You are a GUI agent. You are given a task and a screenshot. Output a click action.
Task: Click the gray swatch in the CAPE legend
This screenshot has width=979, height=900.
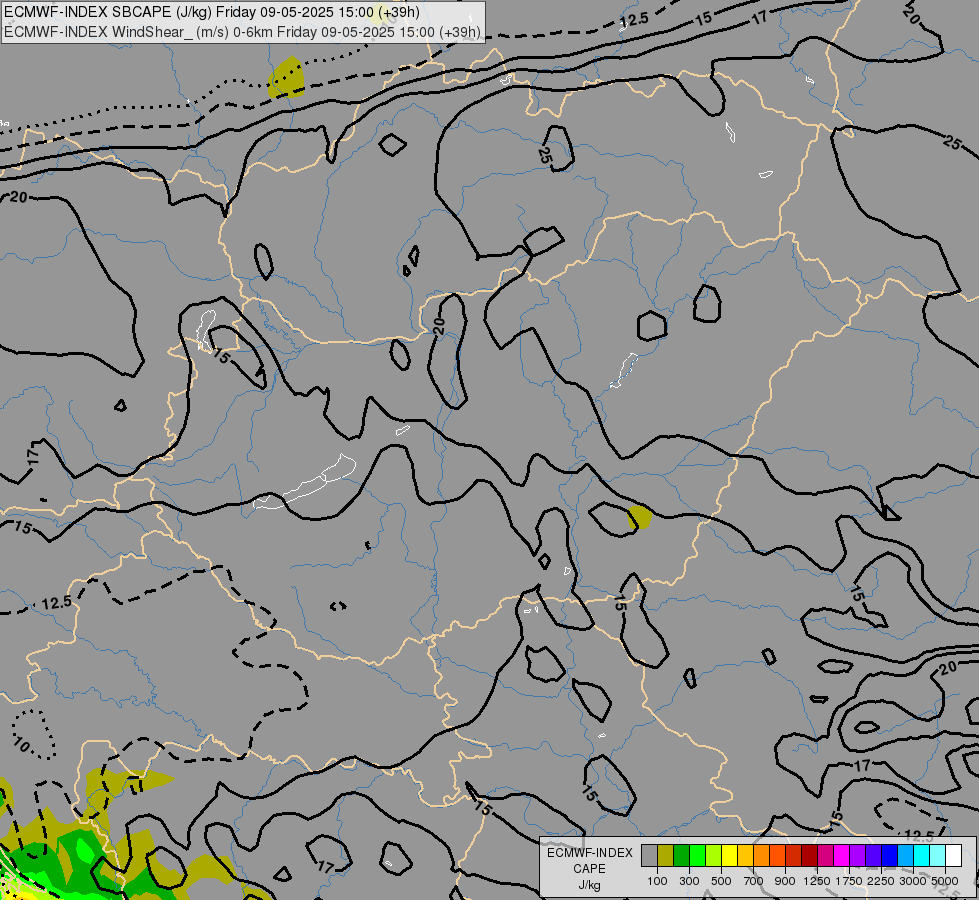pos(649,856)
